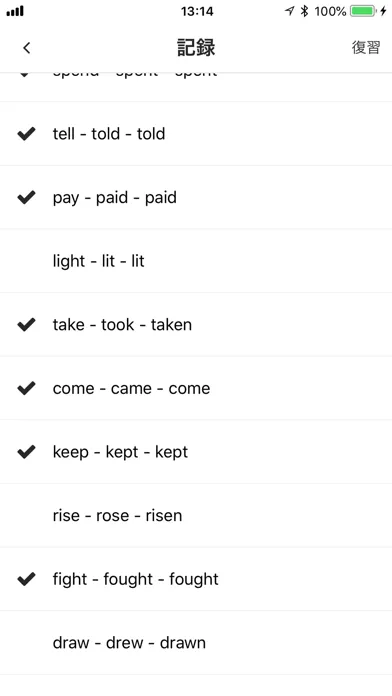Tap the Bluetooth status icon
Screen dimensions: 392x696
(304, 11)
